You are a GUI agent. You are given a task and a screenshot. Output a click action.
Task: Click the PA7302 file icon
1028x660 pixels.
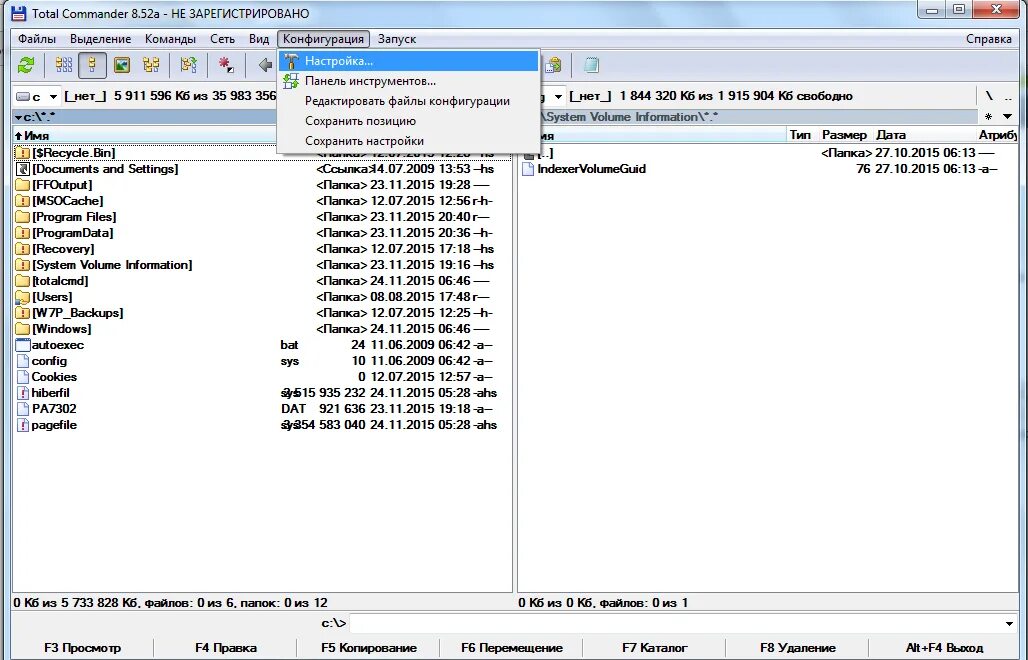click(x=22, y=409)
